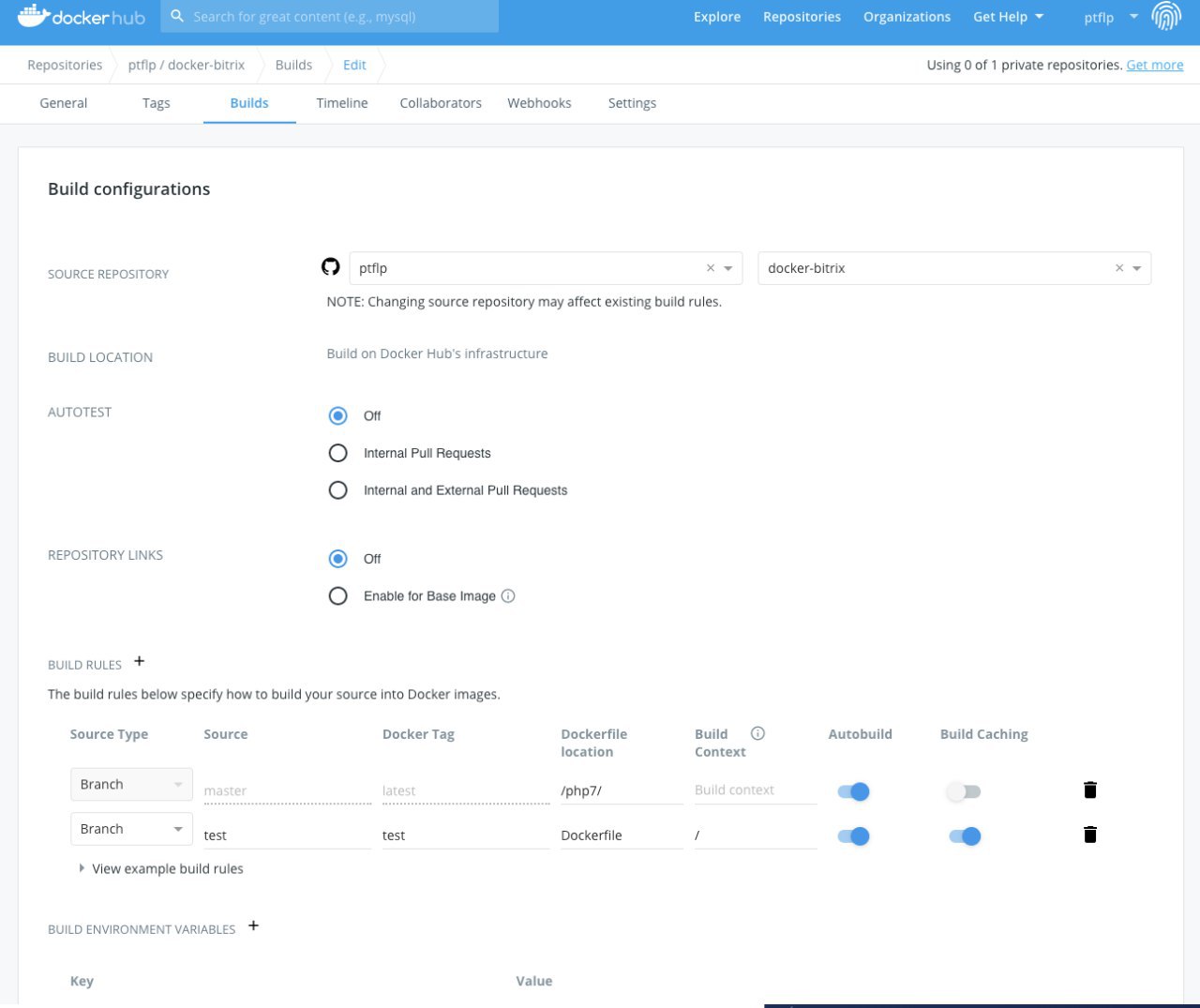Enable Build Caching for master rule
Screen dimensions: 1200x1008
click(x=964, y=791)
